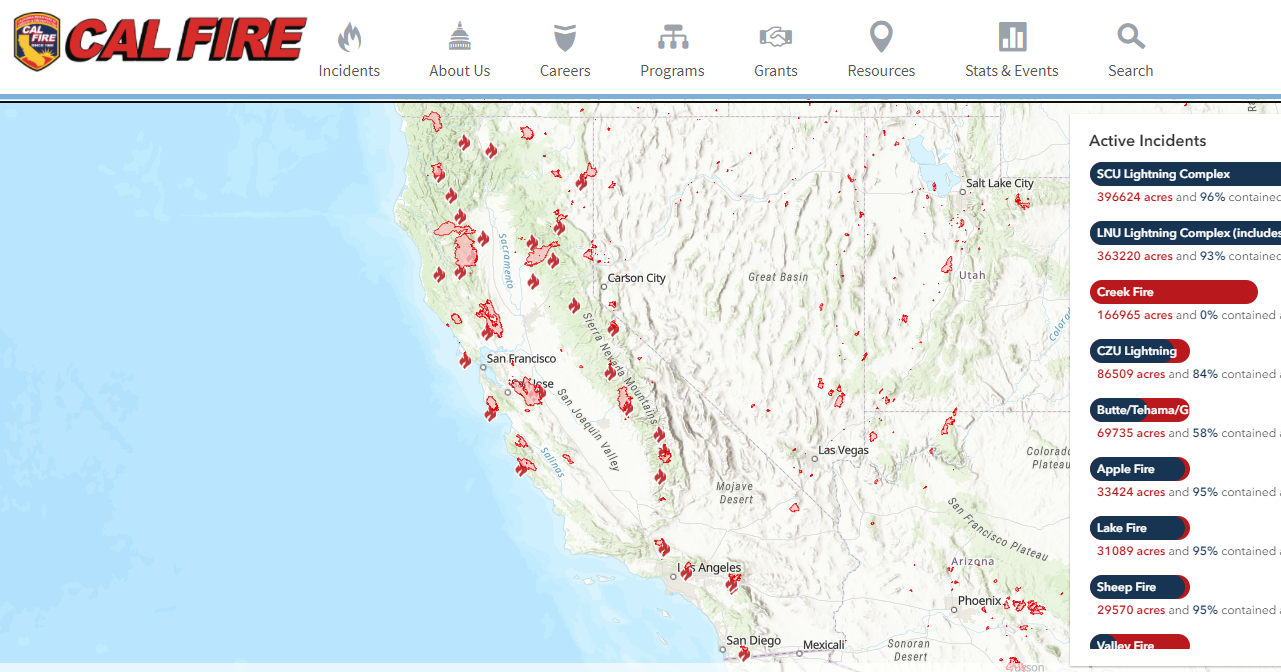Select the handshake Grants icon
The image size is (1281, 672).
[775, 34]
